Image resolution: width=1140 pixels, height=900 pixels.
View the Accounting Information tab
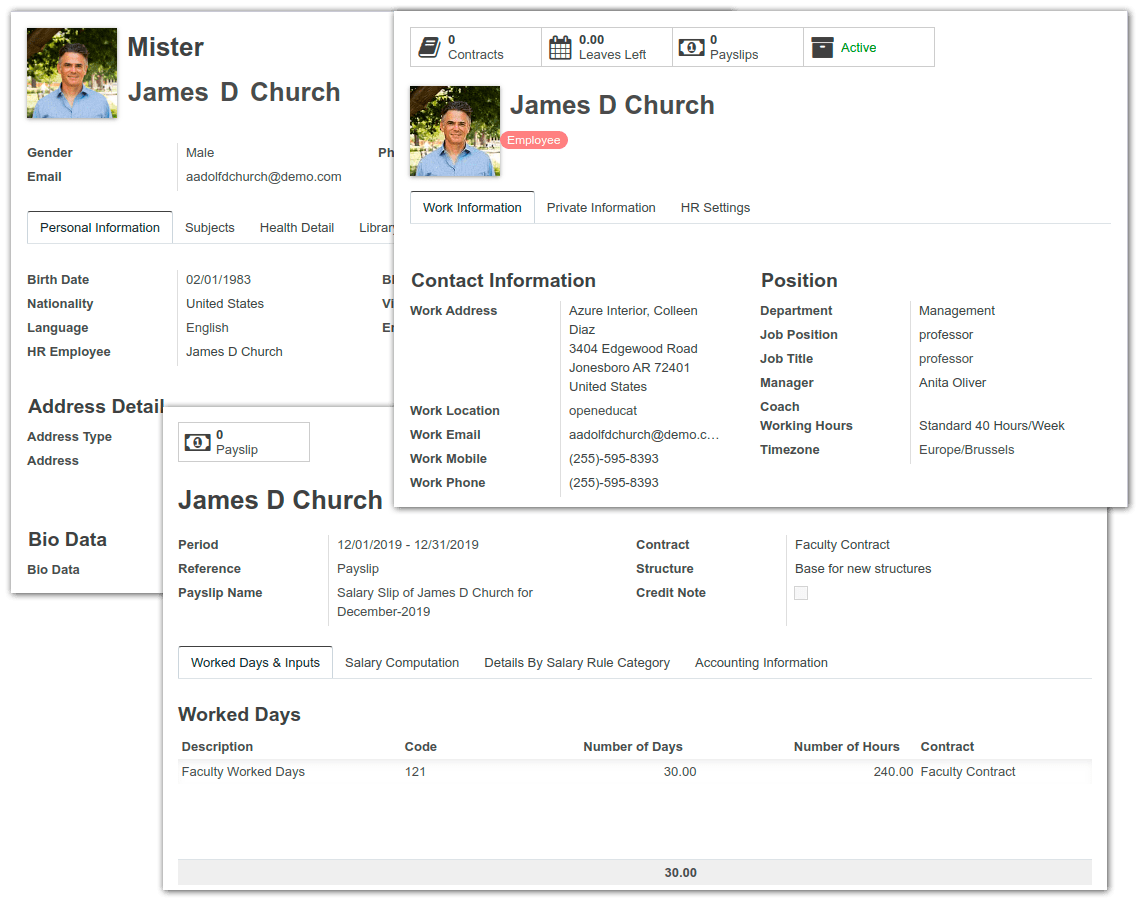762,662
